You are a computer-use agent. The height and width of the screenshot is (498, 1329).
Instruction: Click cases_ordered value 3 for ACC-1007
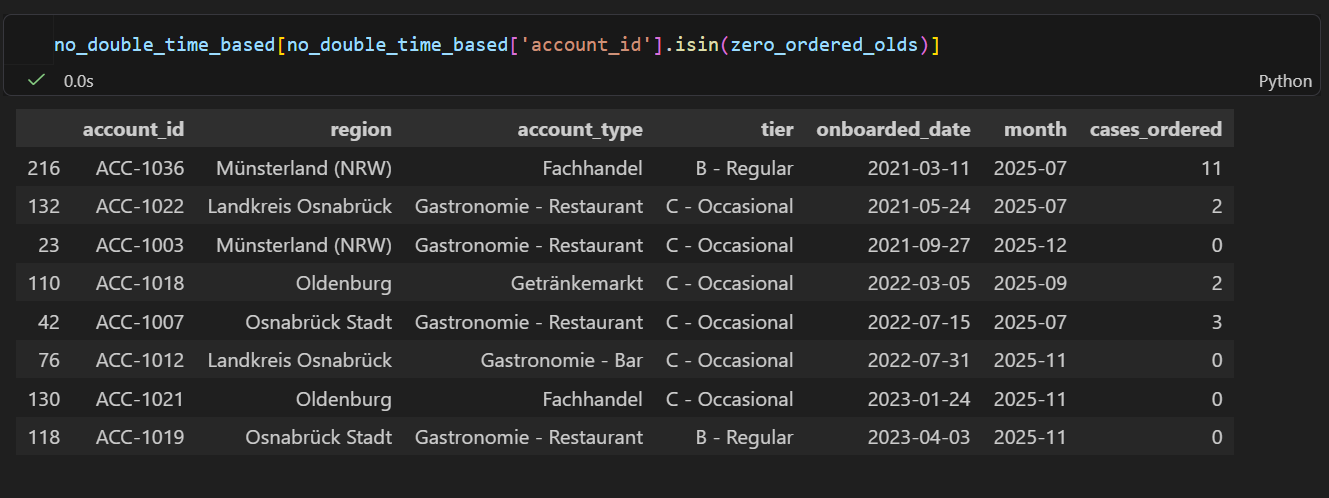(1217, 322)
